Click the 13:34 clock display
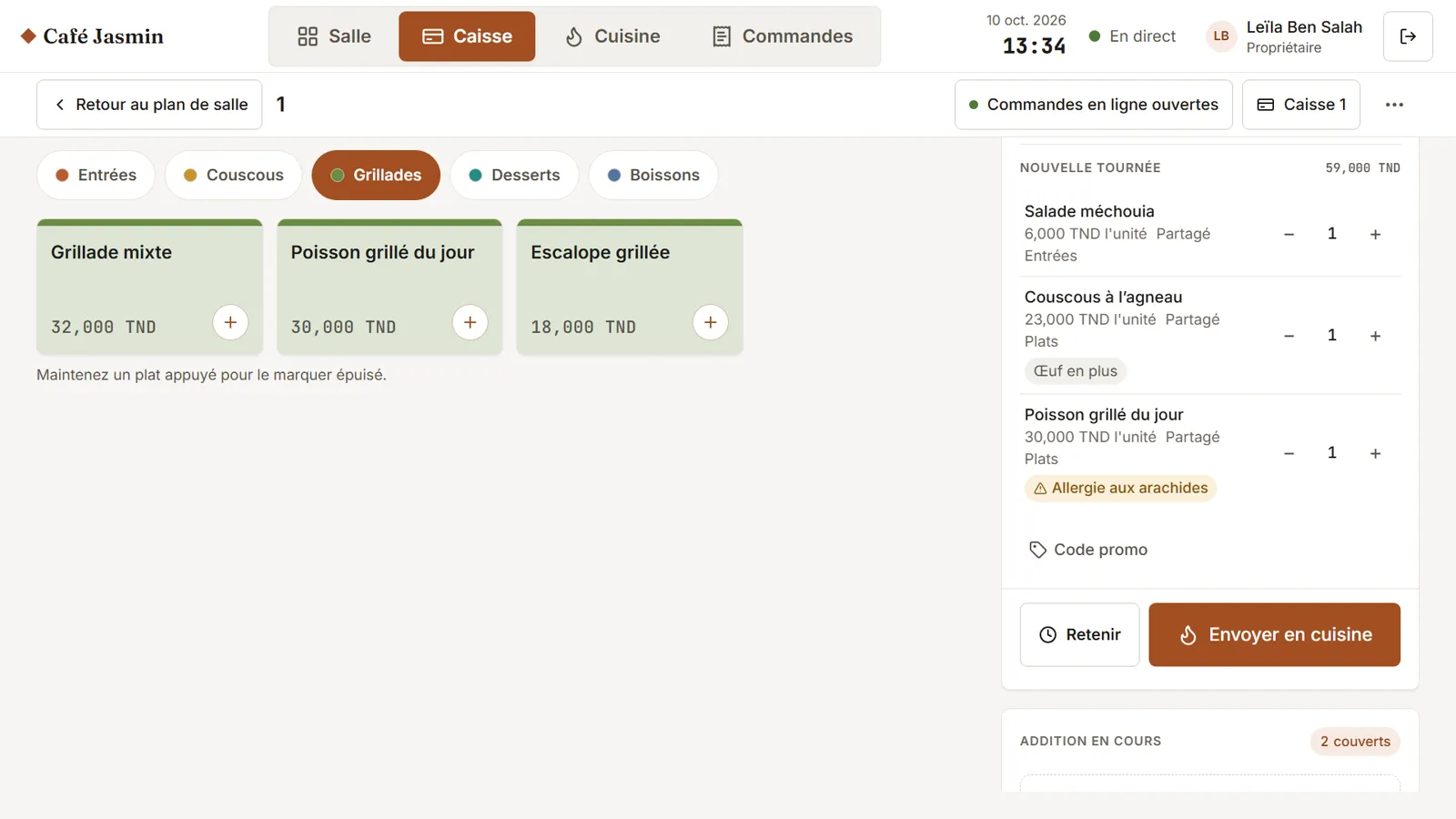The height and width of the screenshot is (819, 1456). tap(1034, 45)
